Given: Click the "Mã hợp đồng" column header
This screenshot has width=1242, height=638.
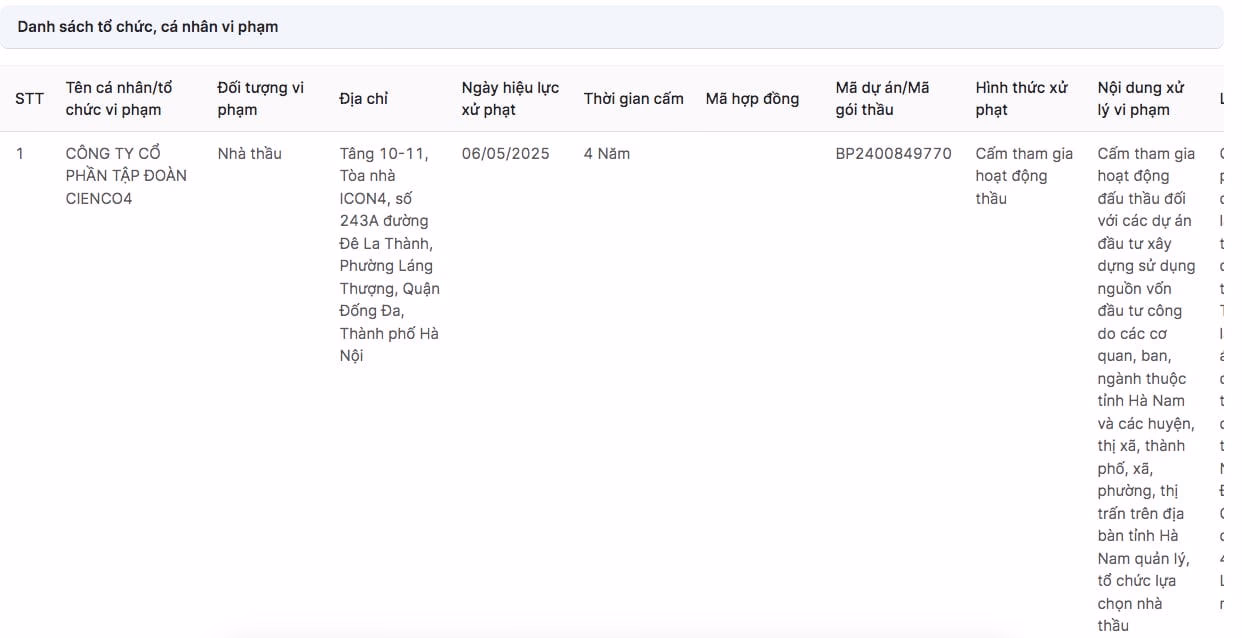Looking at the screenshot, I should [752, 99].
